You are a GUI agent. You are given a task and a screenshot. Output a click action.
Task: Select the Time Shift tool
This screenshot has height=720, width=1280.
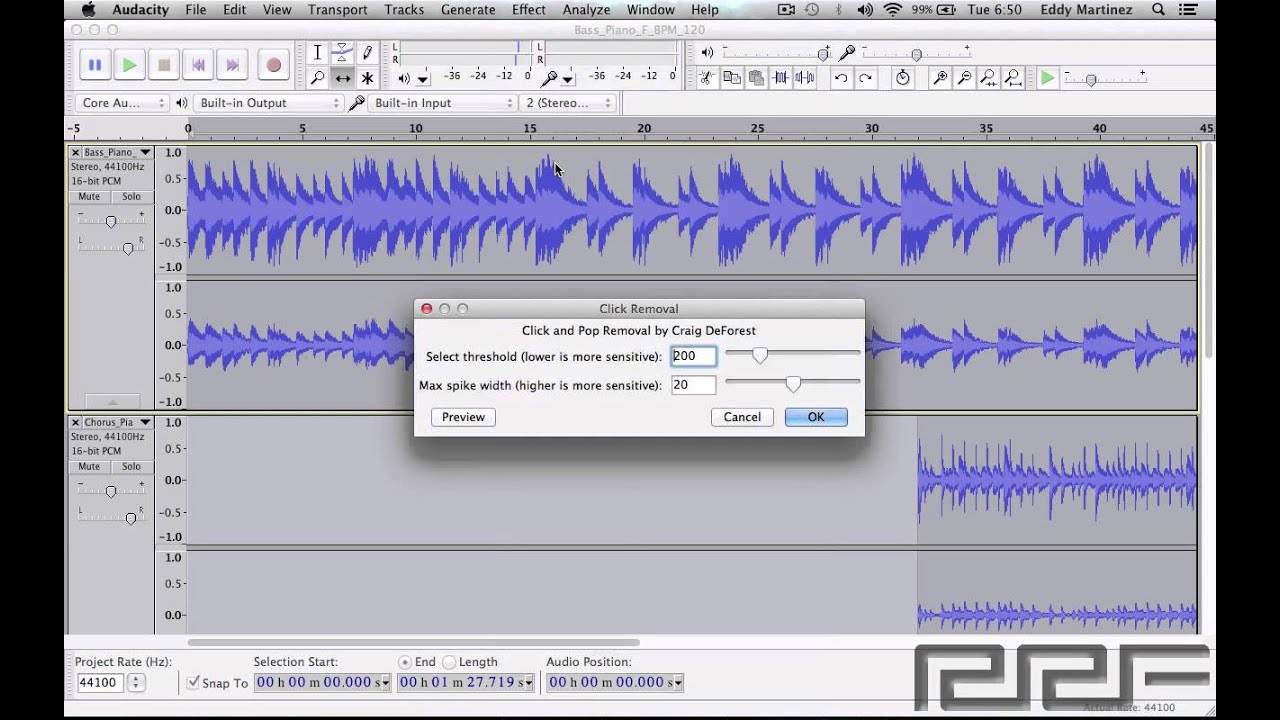coord(342,78)
